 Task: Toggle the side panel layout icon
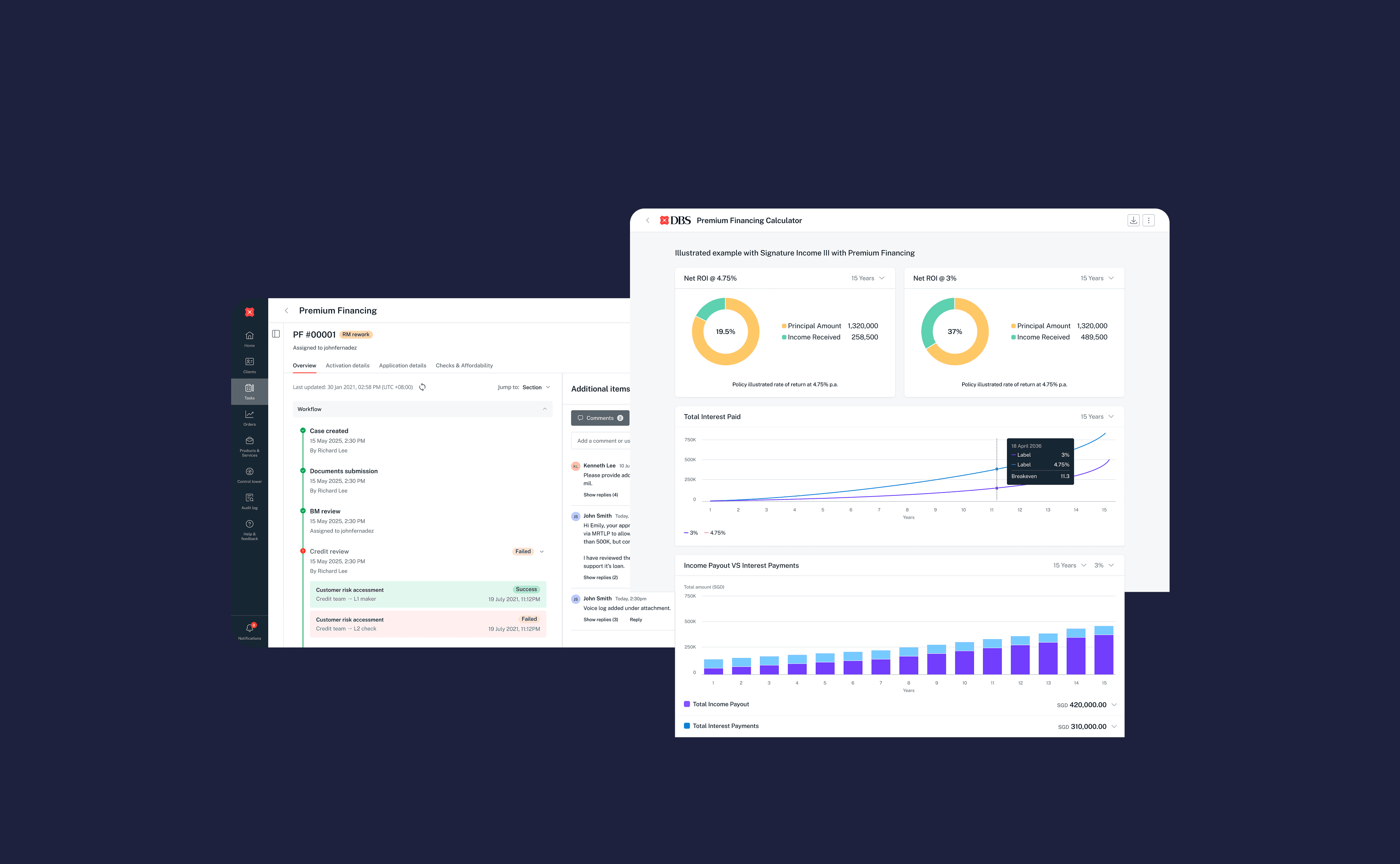tap(276, 334)
